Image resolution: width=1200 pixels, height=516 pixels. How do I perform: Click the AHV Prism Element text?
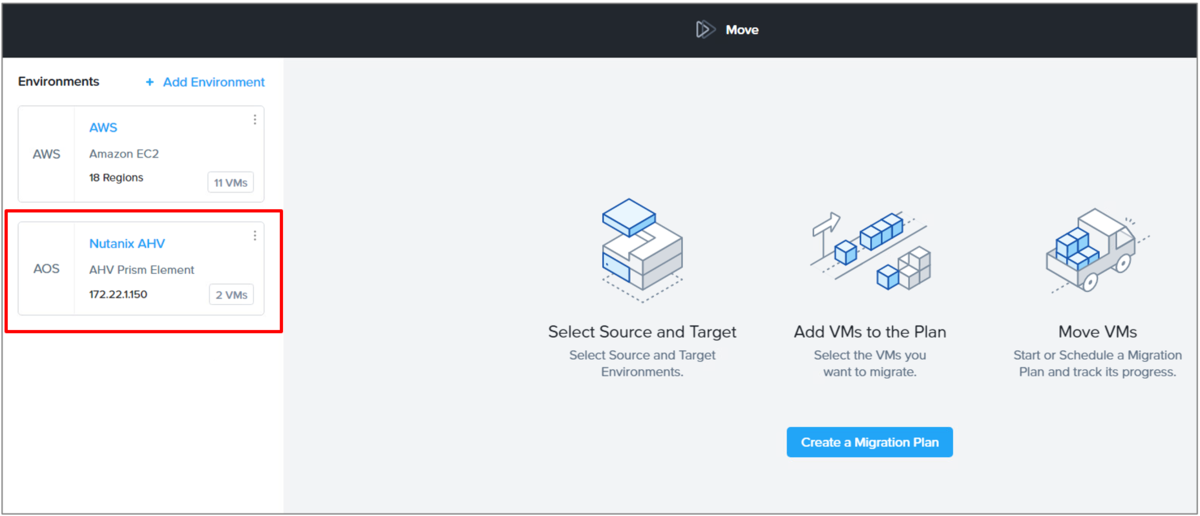142,270
